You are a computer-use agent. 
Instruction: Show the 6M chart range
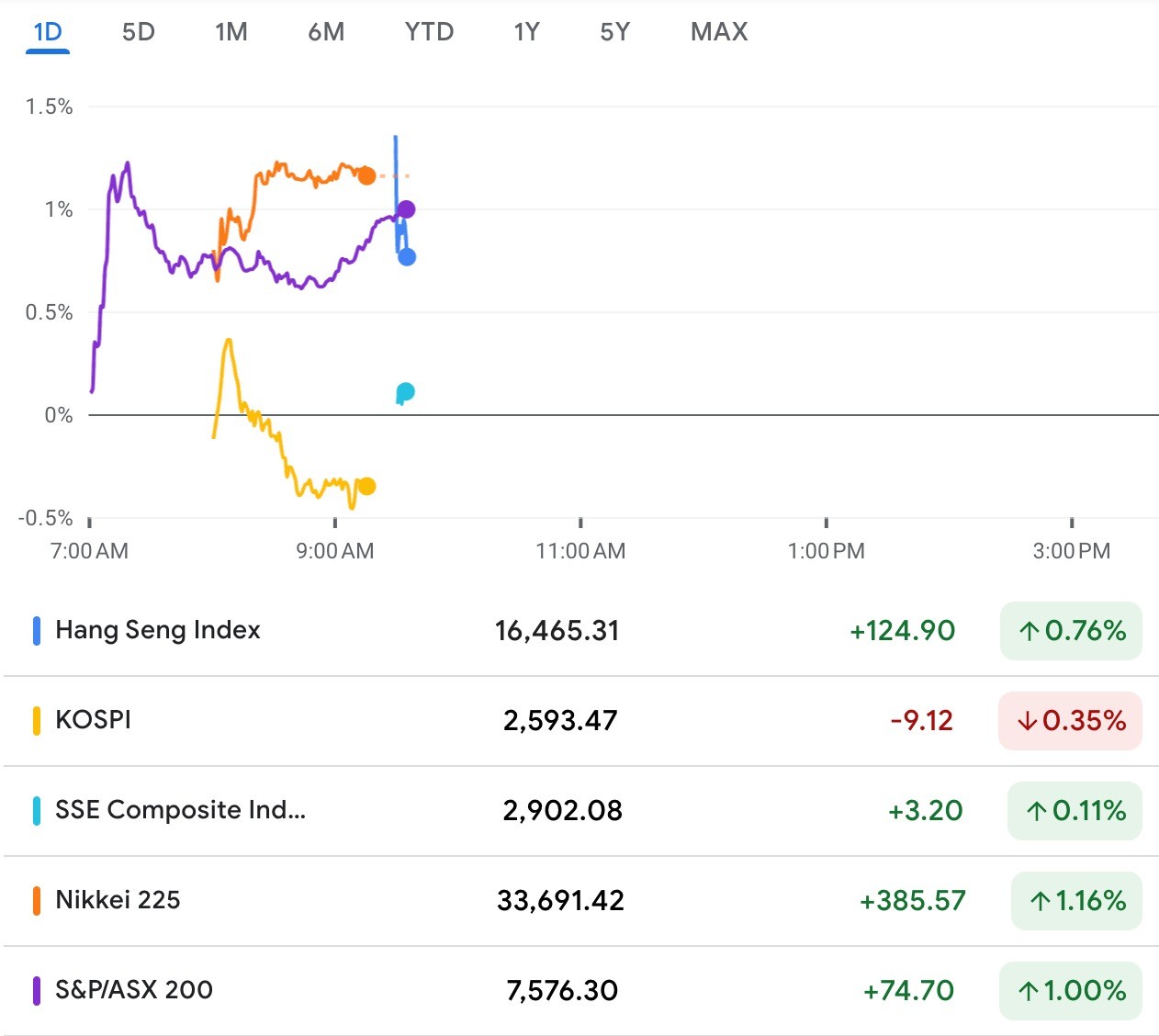[x=326, y=32]
